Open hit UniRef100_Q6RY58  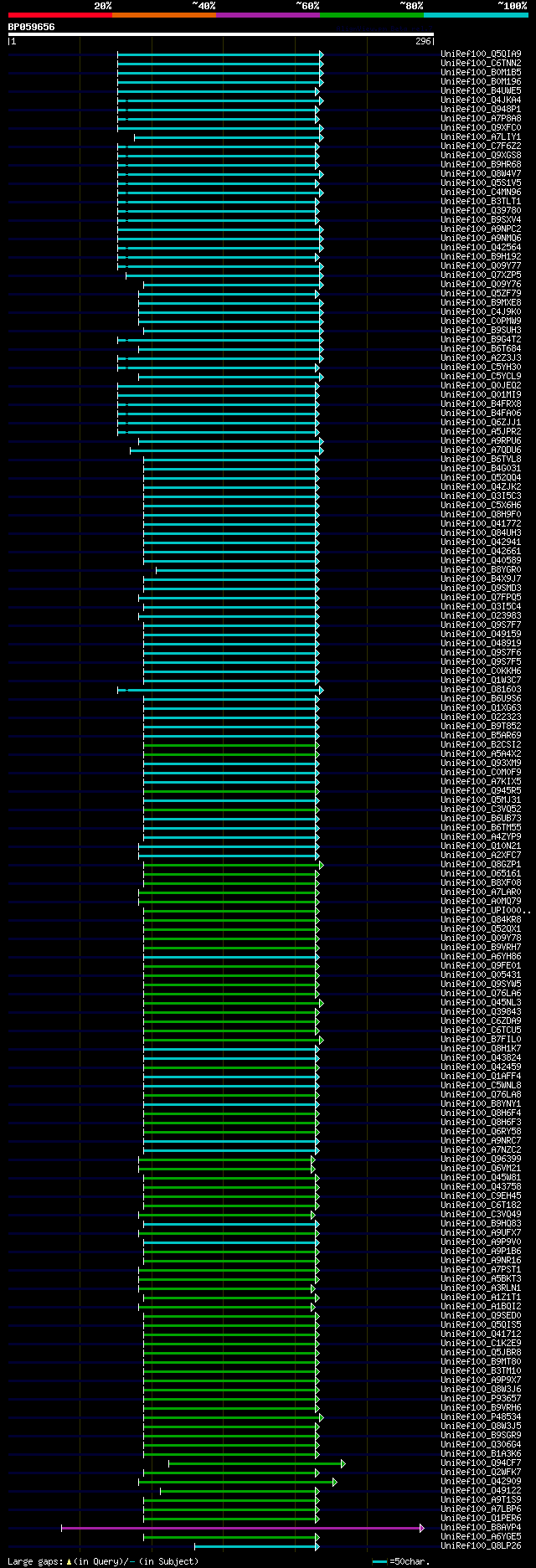(x=481, y=1132)
